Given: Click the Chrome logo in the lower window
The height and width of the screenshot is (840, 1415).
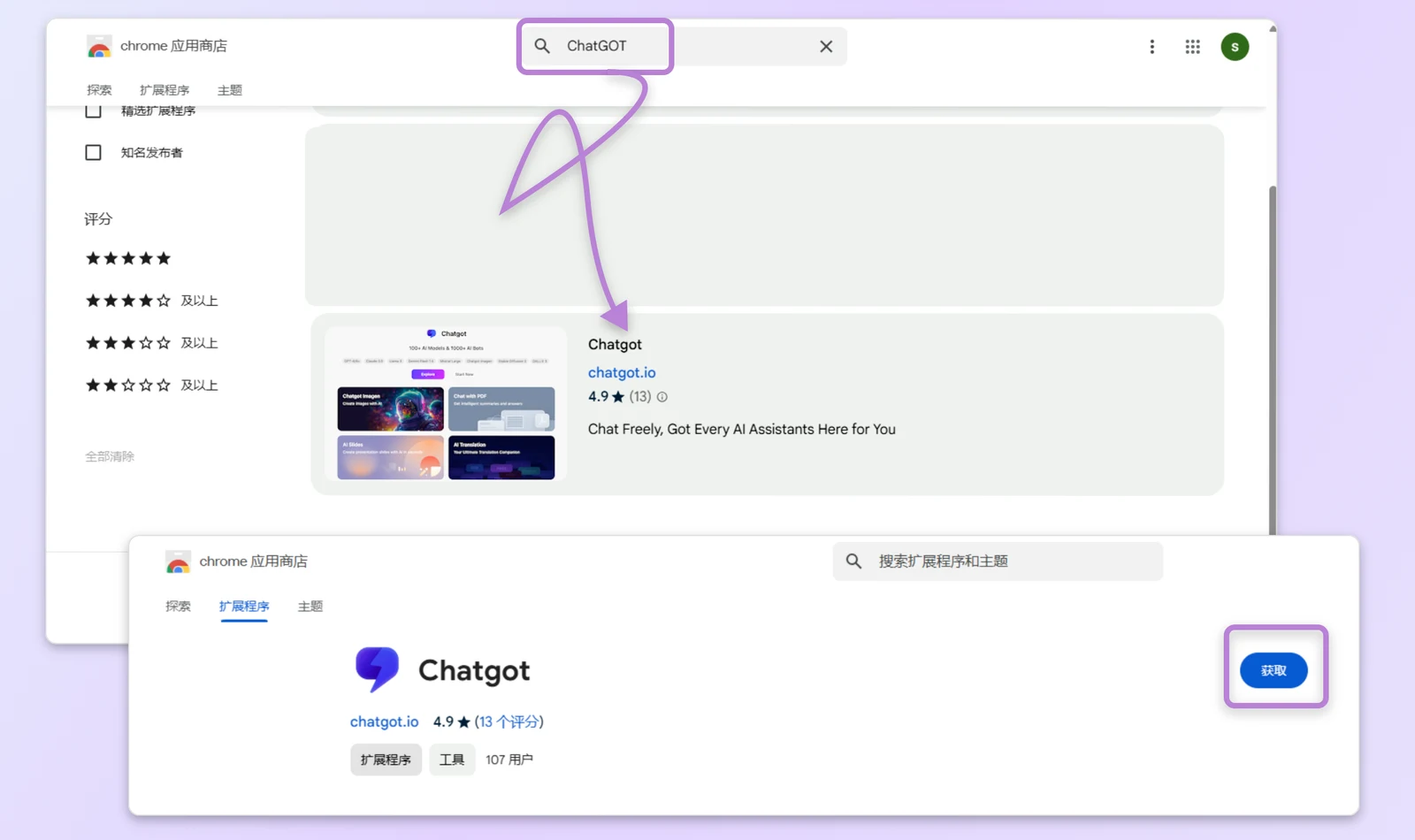Looking at the screenshot, I should pos(177,561).
